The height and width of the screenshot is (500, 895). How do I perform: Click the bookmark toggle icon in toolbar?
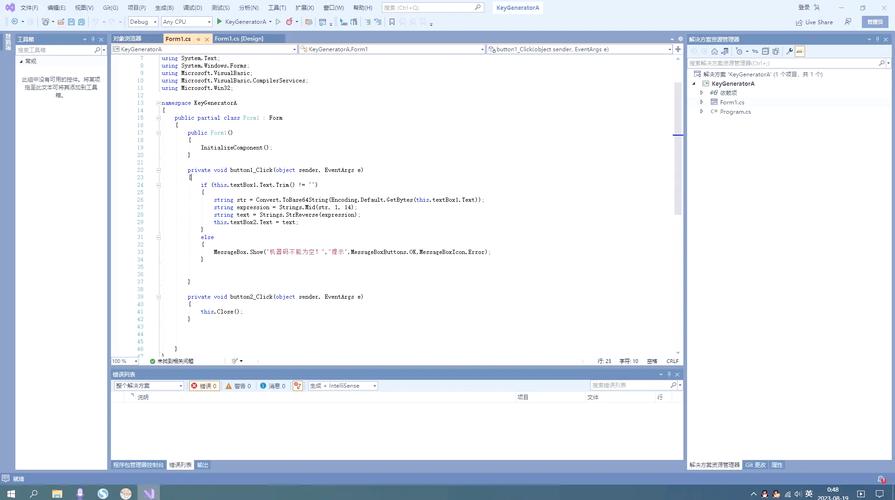(x=392, y=22)
